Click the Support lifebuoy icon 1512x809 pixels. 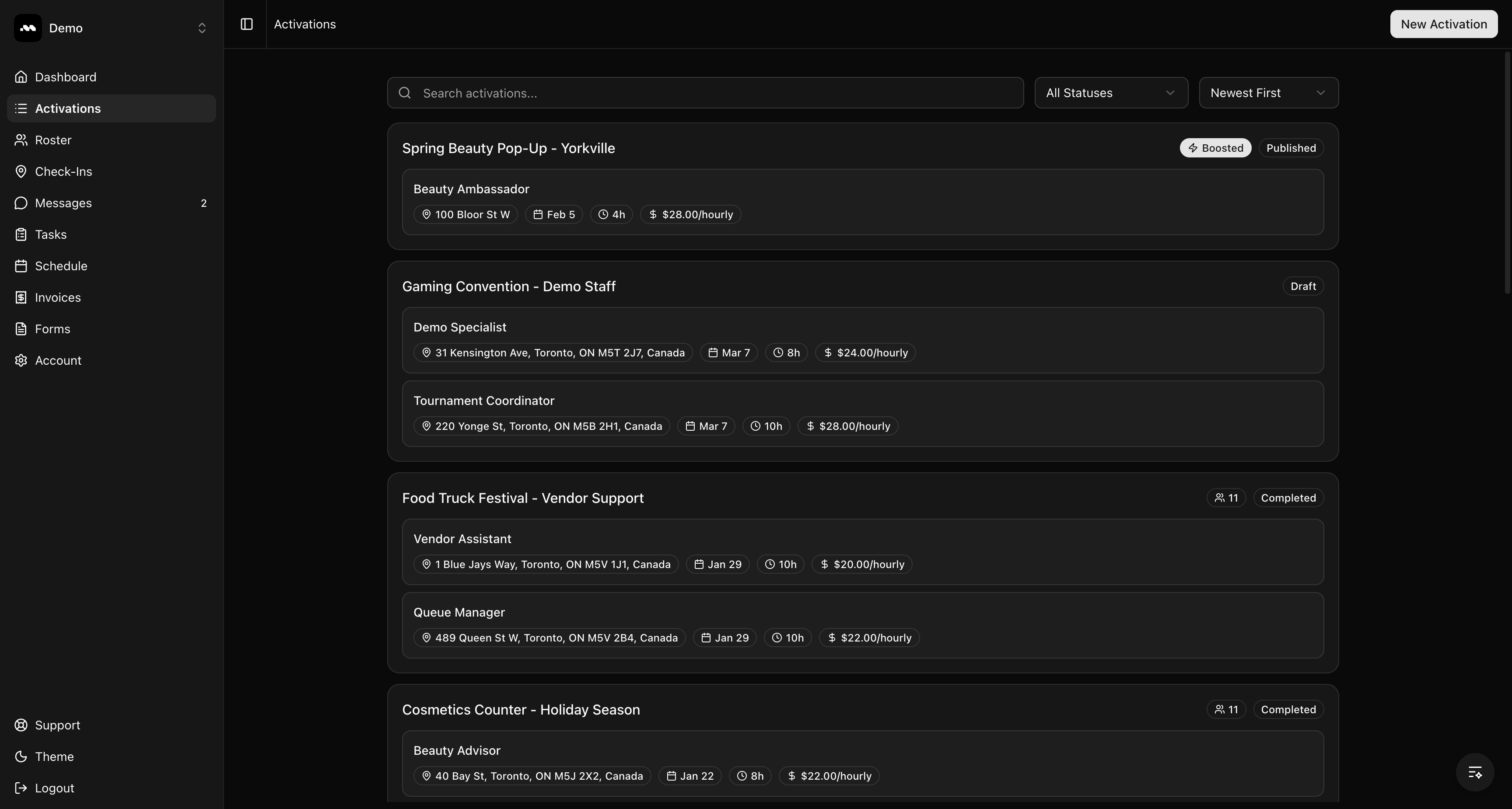click(x=21, y=725)
